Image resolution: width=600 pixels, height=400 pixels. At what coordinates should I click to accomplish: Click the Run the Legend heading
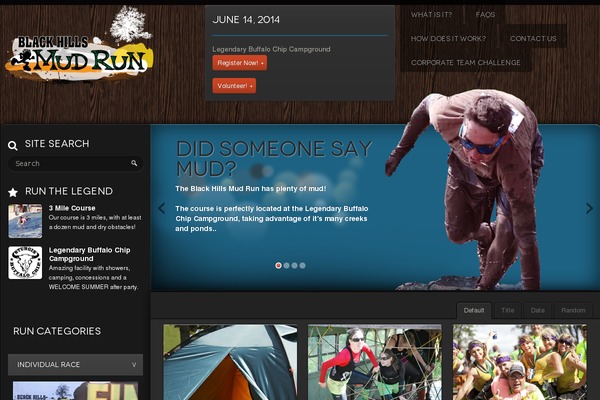69,191
